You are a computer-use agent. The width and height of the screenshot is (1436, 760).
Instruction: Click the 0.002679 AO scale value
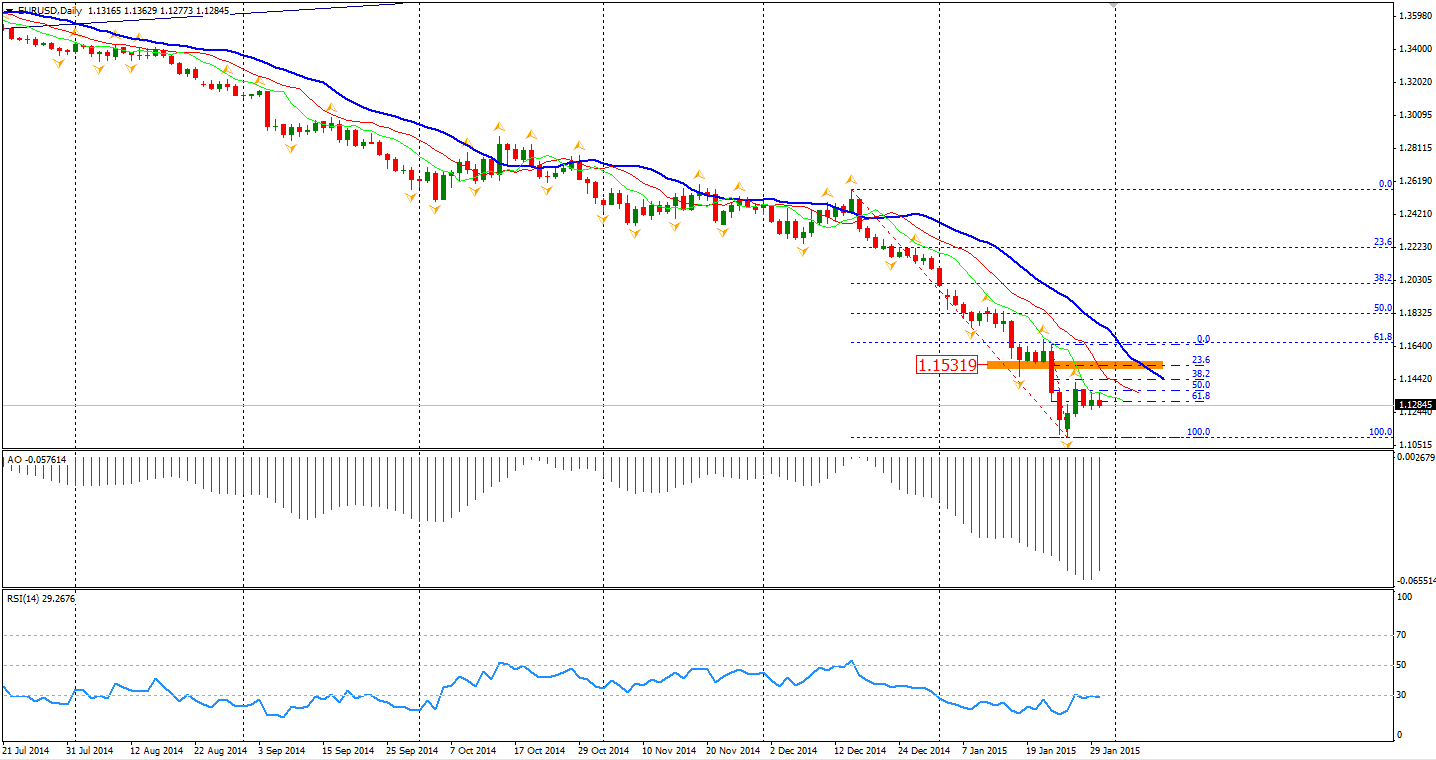point(1416,457)
